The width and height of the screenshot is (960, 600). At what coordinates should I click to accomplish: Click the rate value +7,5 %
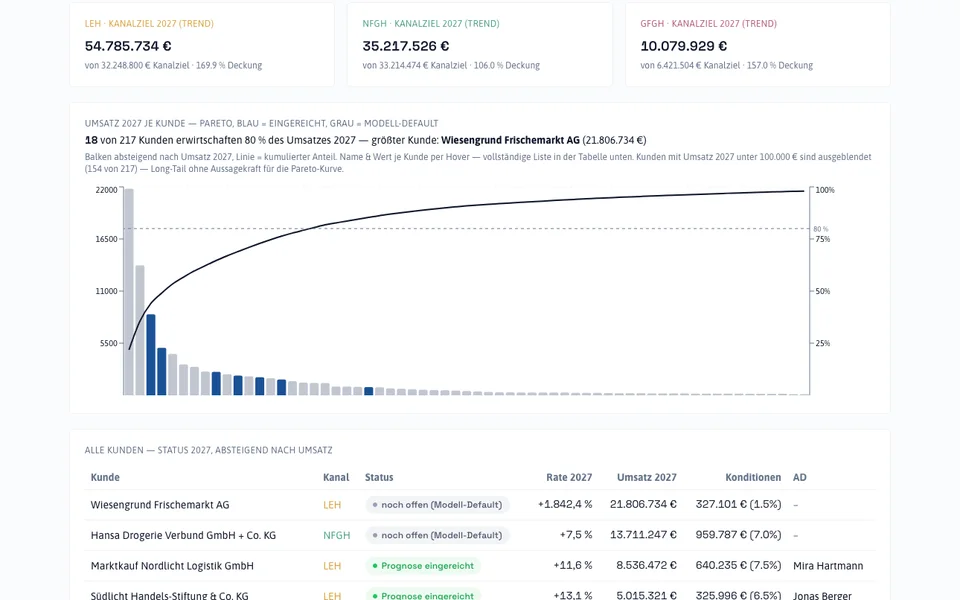(576, 535)
